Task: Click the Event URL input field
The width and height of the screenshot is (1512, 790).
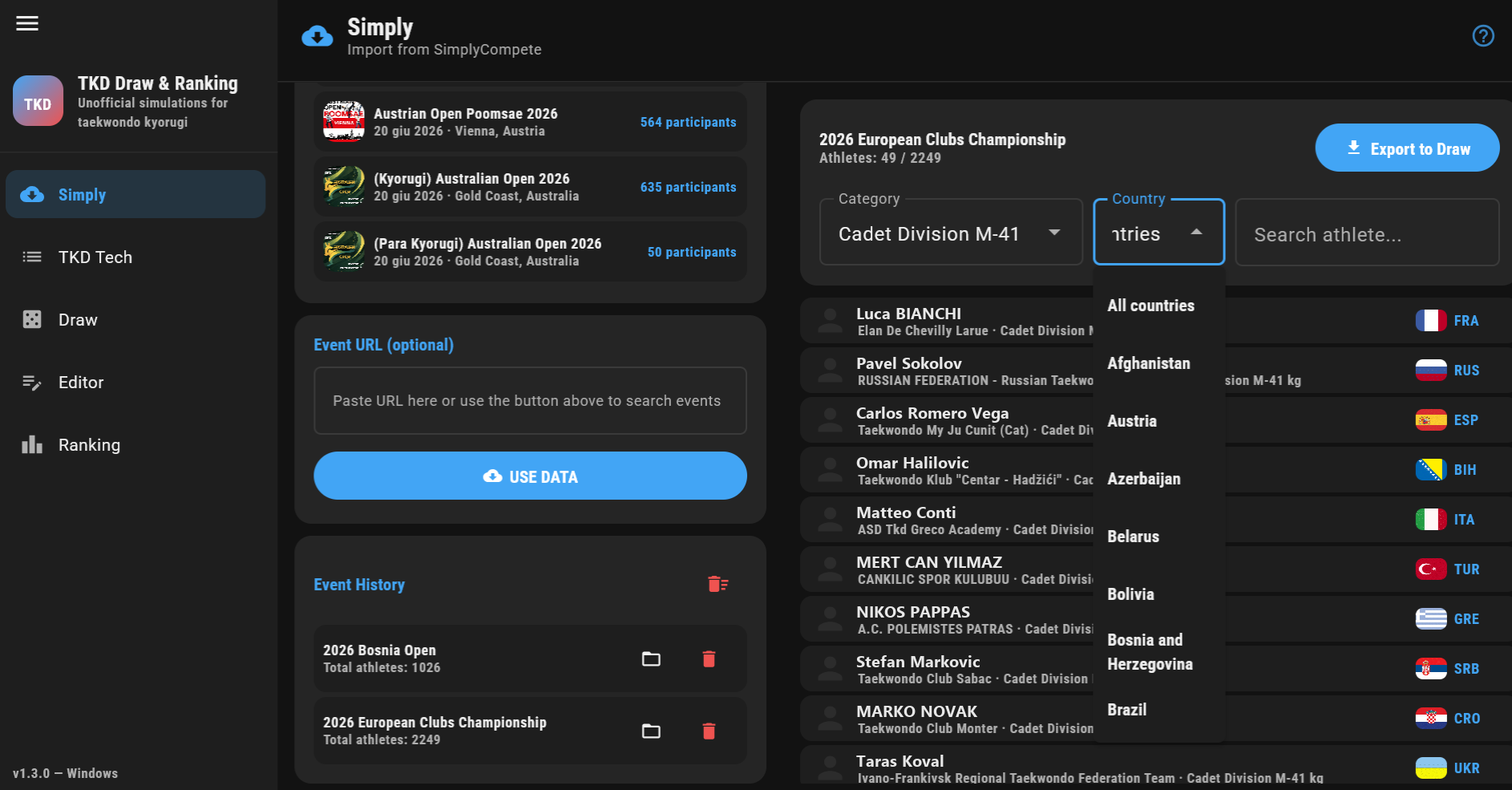Action: click(530, 400)
